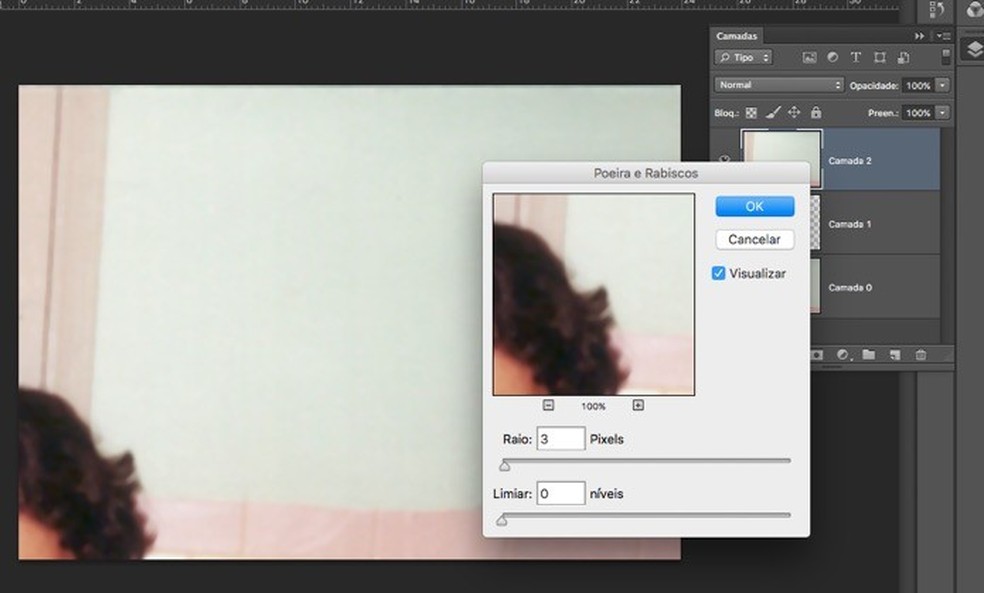Click the Limiar threshold input field
This screenshot has width=984, height=593.
click(561, 494)
